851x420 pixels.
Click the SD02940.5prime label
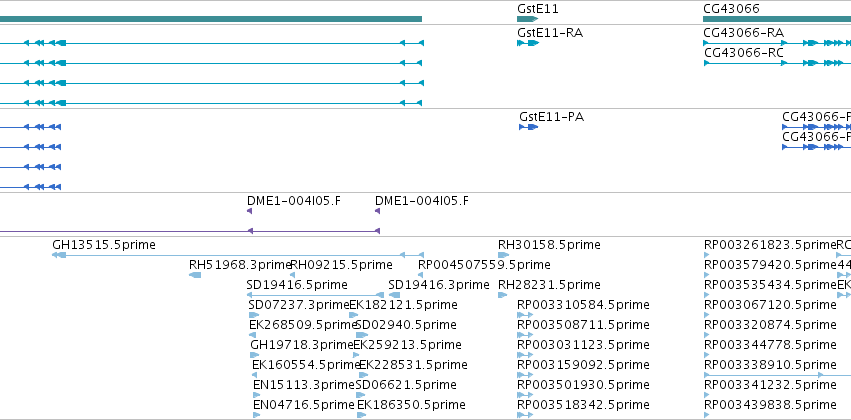point(406,325)
